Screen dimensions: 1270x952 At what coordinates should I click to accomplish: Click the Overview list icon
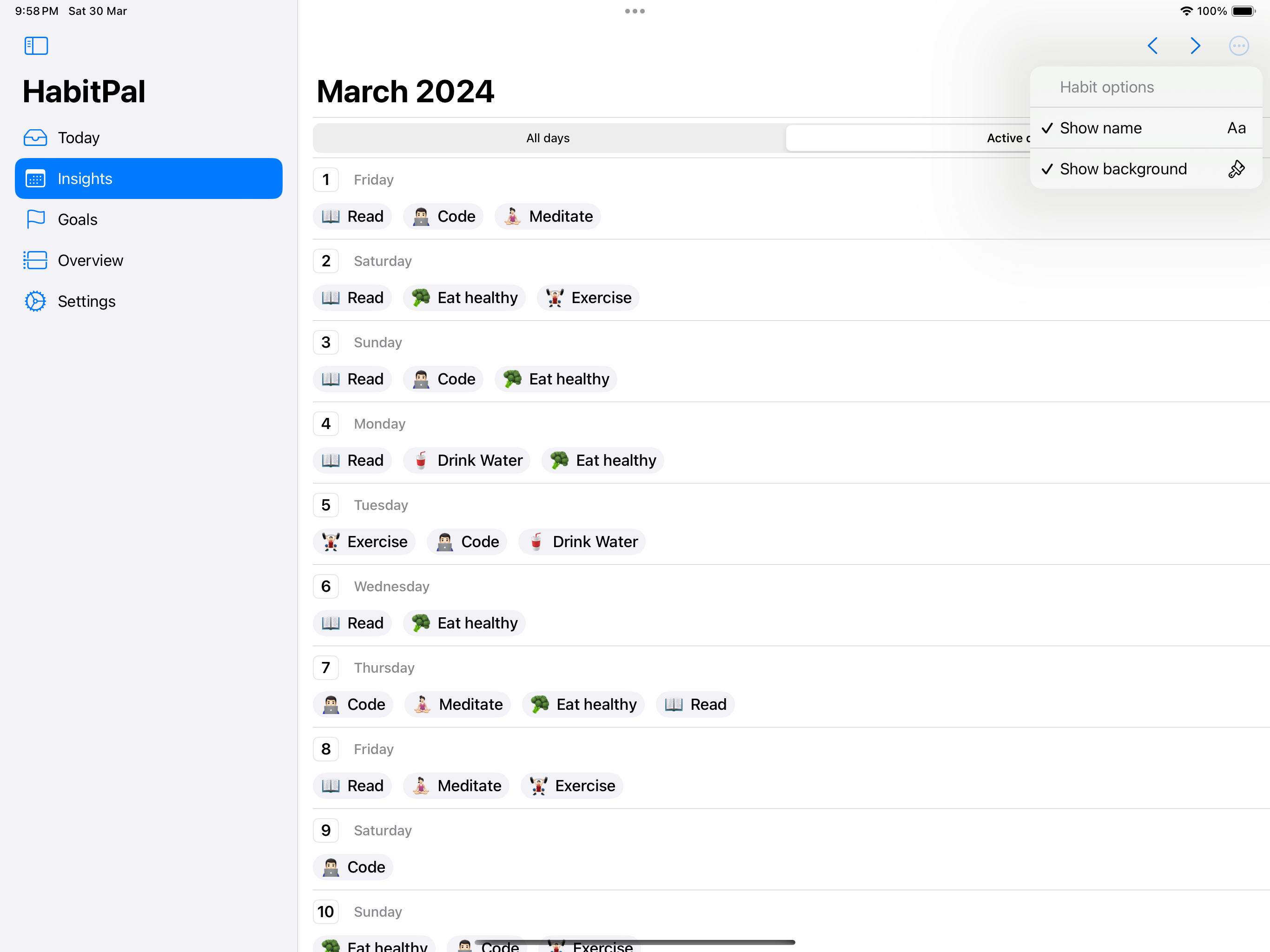pyautogui.click(x=36, y=260)
